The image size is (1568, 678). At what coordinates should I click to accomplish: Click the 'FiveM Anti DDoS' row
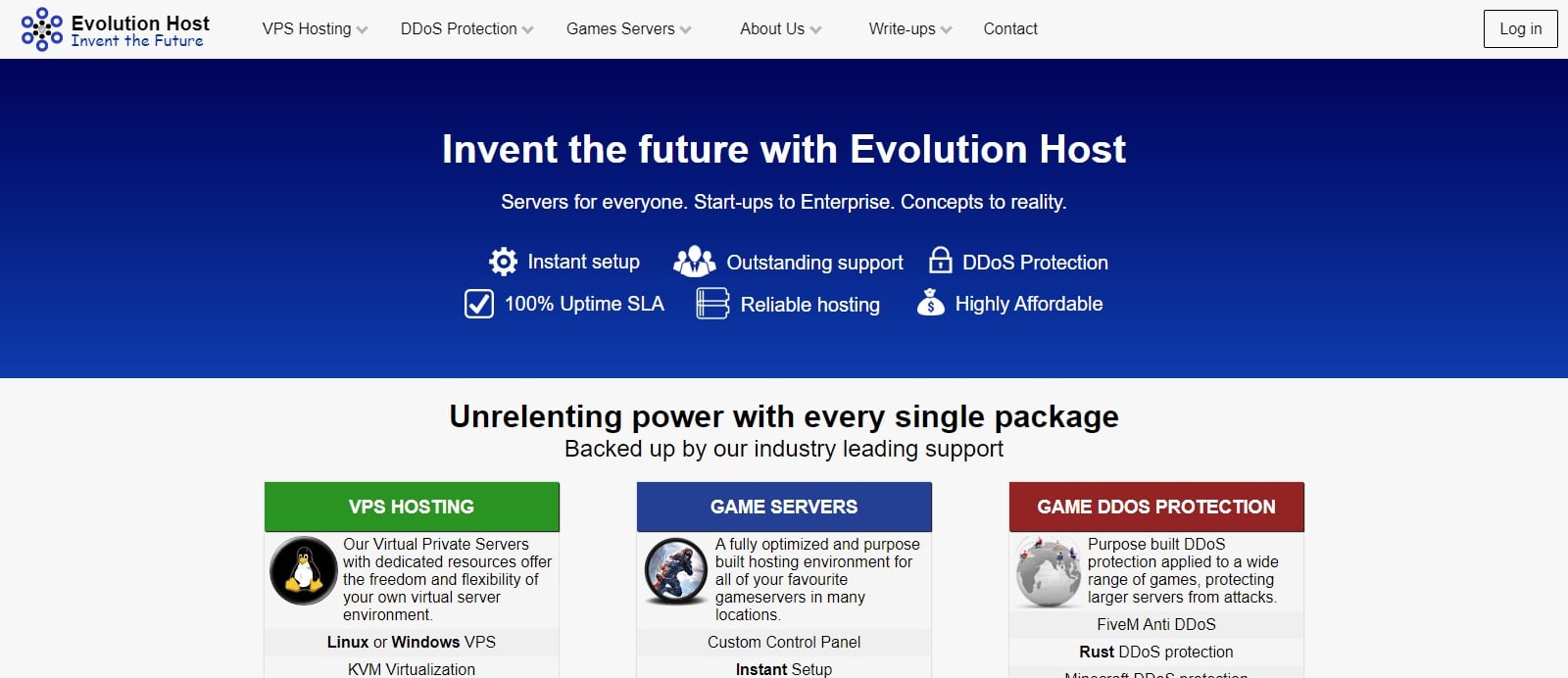point(1156,624)
